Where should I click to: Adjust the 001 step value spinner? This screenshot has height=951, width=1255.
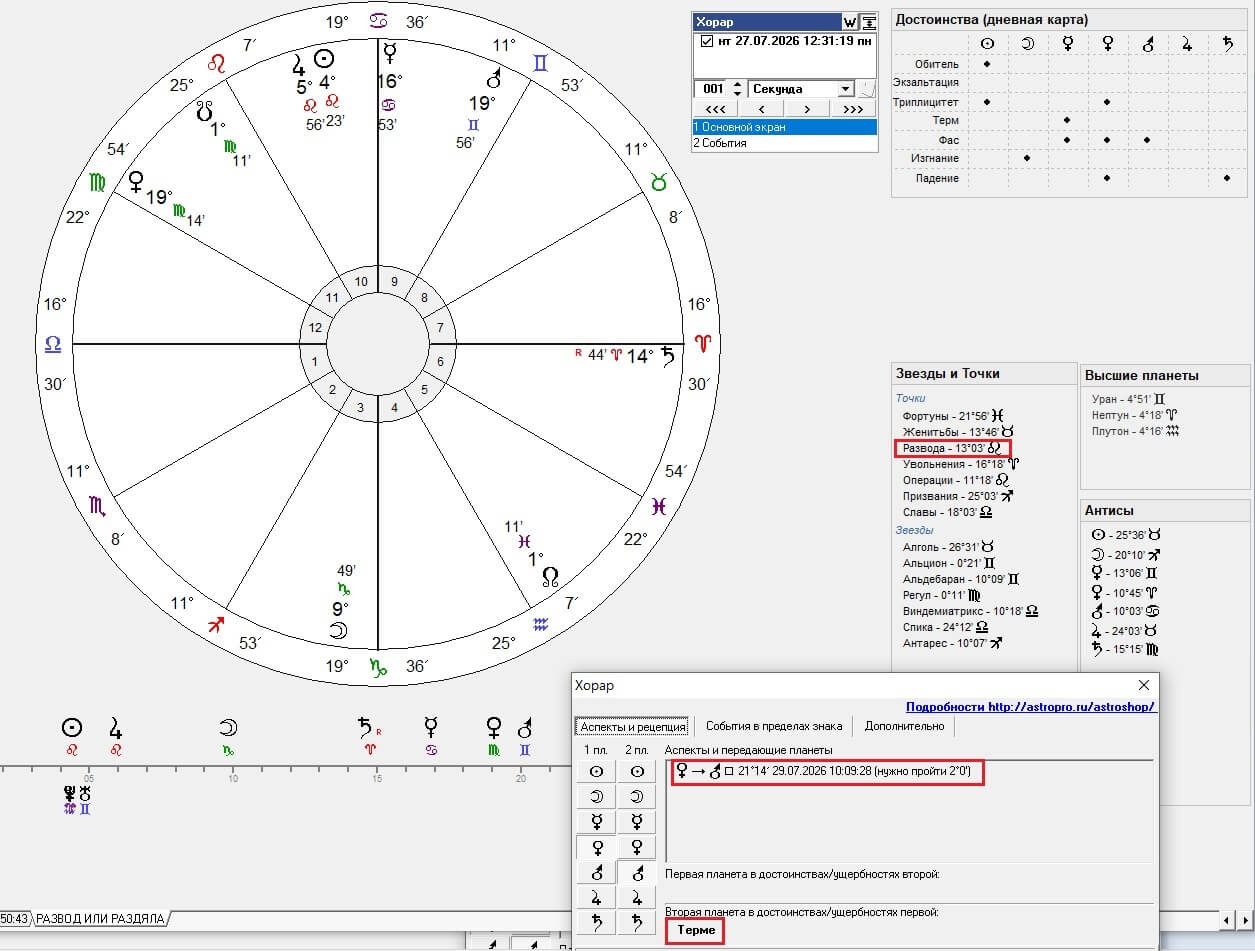click(x=737, y=89)
